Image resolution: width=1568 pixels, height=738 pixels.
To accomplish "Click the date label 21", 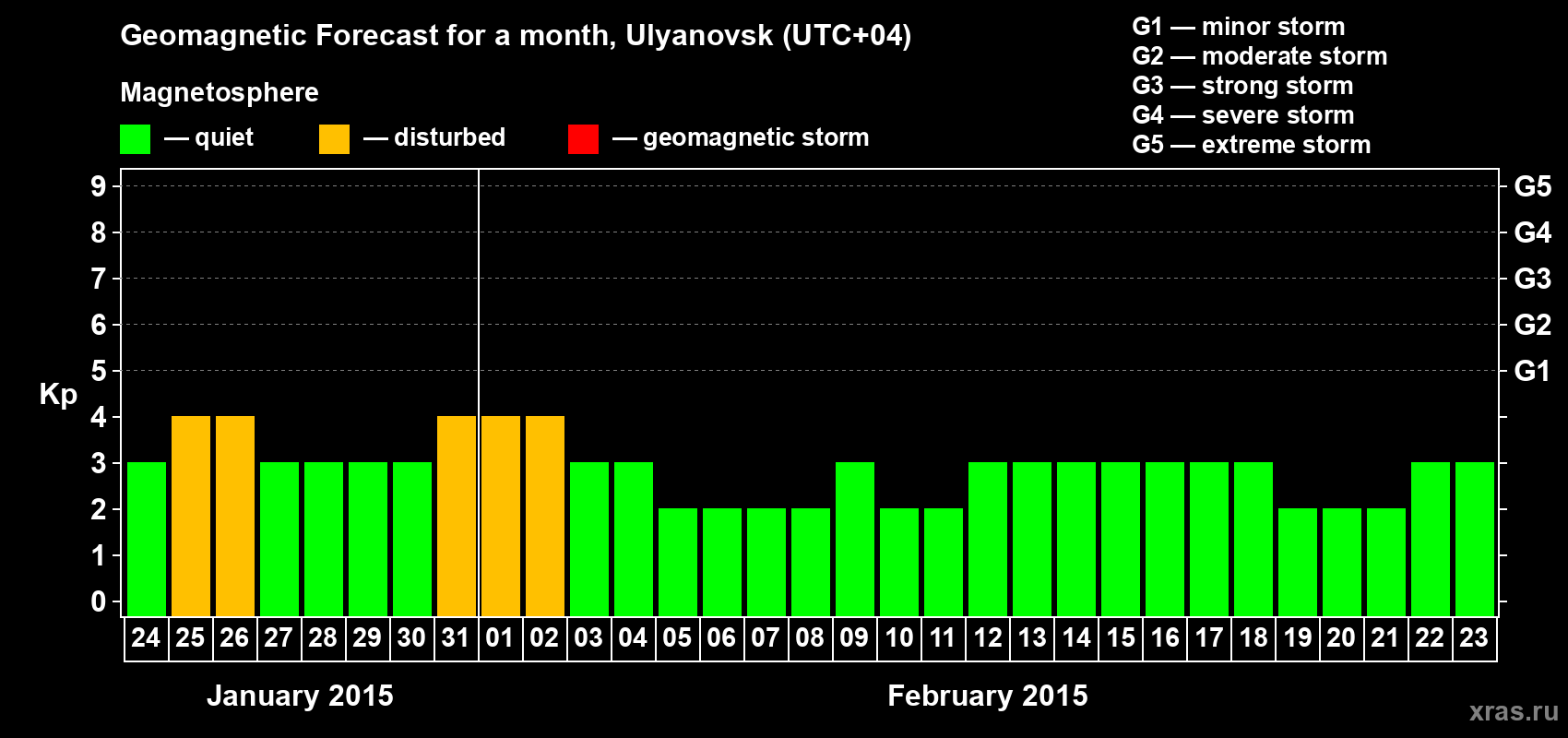I will (x=1385, y=637).
